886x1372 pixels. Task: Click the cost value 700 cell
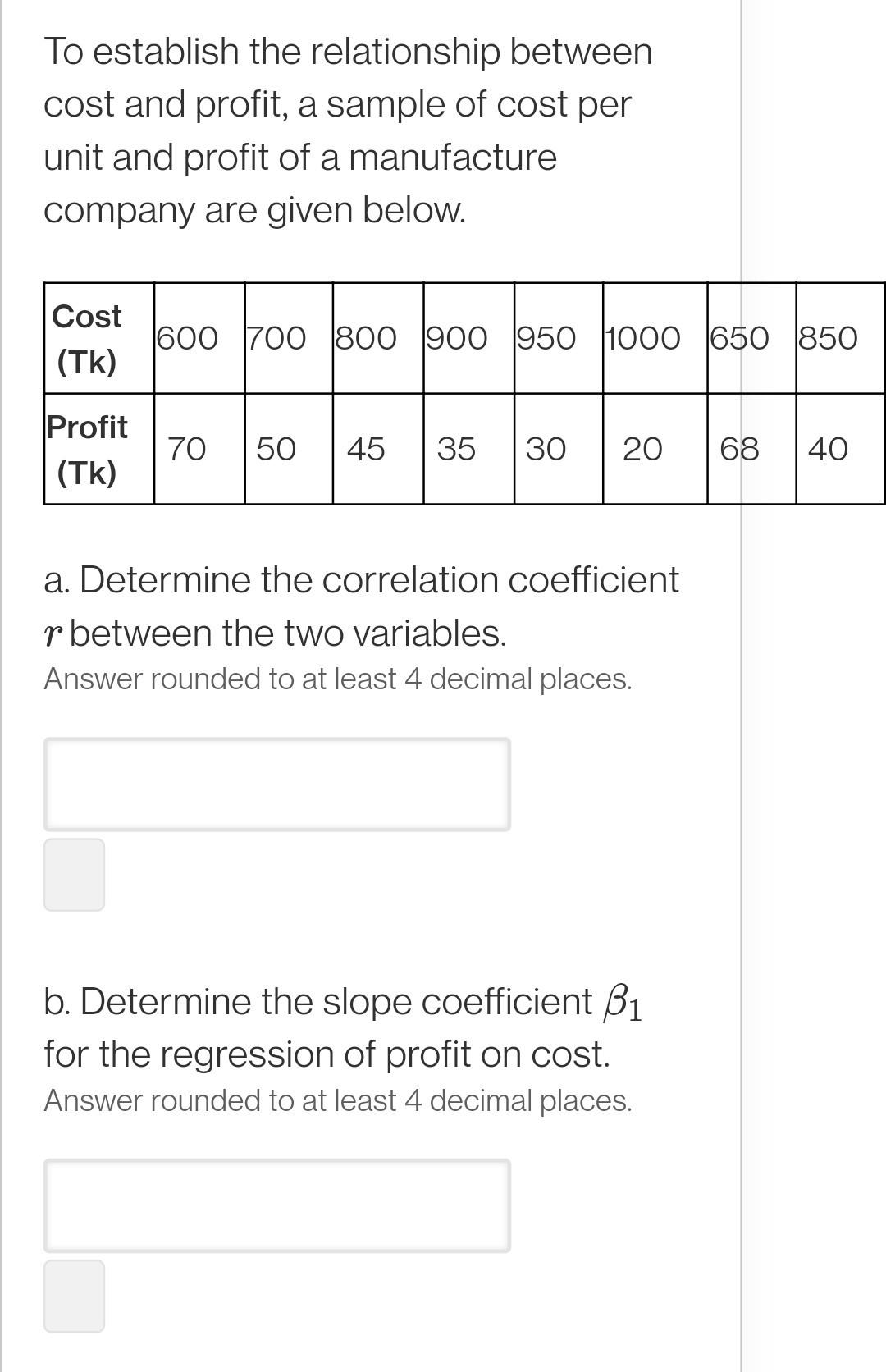point(289,338)
